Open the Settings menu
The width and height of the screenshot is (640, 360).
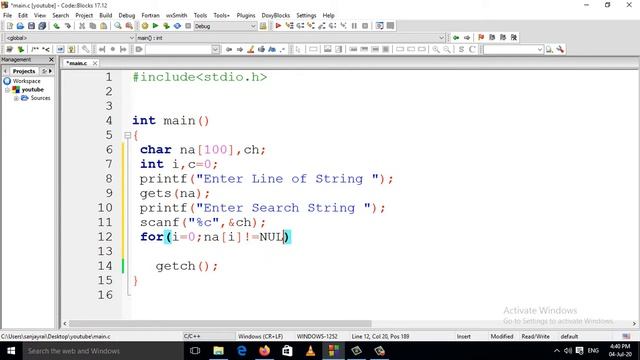click(x=306, y=16)
